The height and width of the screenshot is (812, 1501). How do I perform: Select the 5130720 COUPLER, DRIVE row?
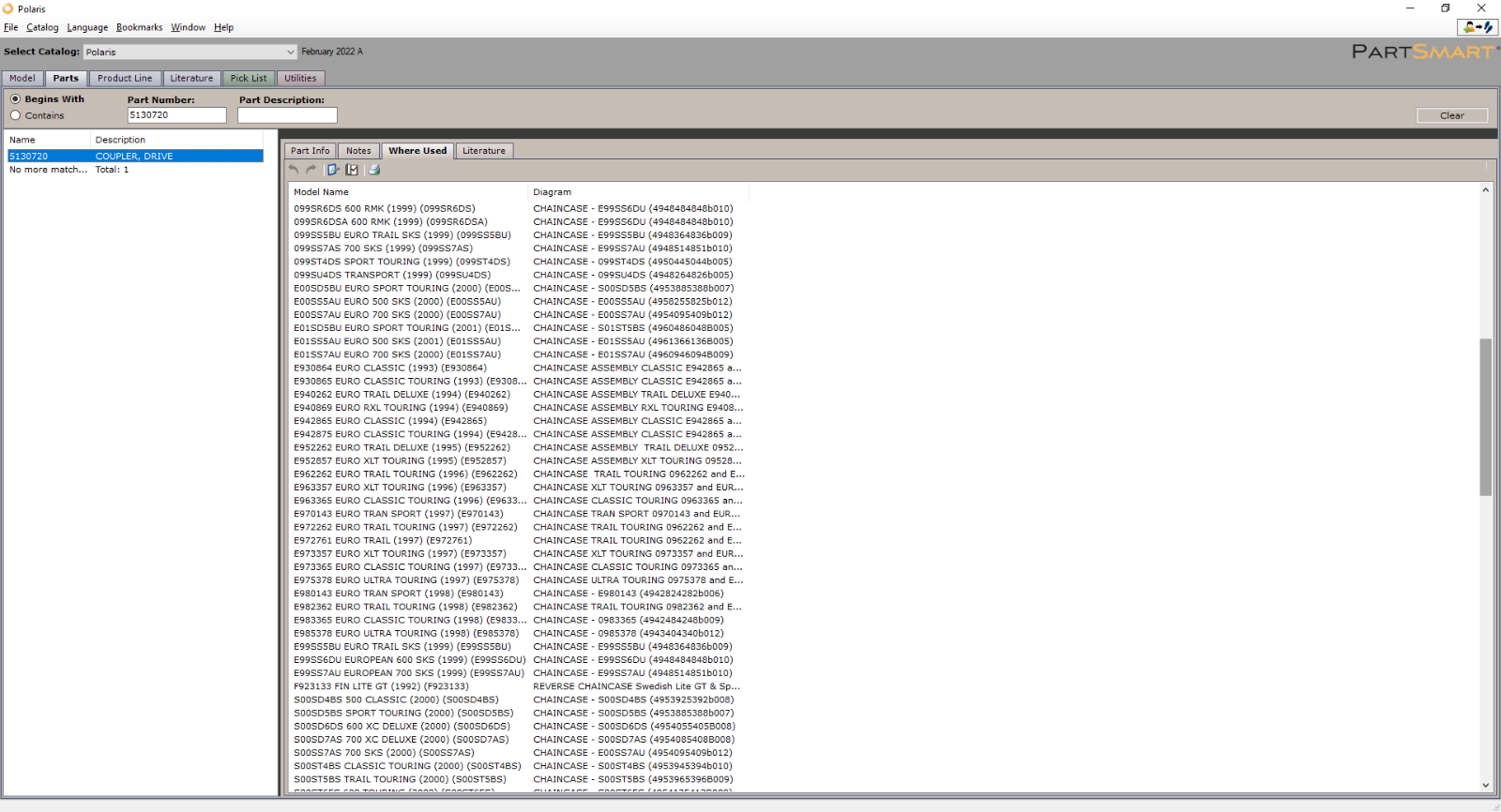pyautogui.click(x=135, y=156)
